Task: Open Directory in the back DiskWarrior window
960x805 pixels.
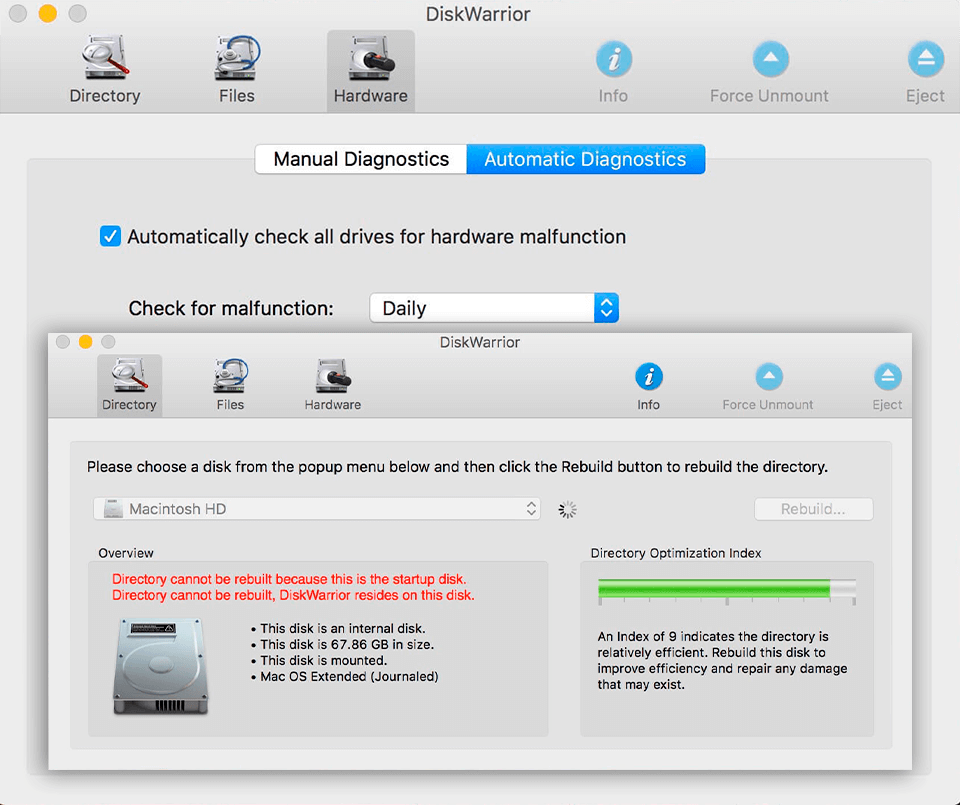Action: coord(105,70)
